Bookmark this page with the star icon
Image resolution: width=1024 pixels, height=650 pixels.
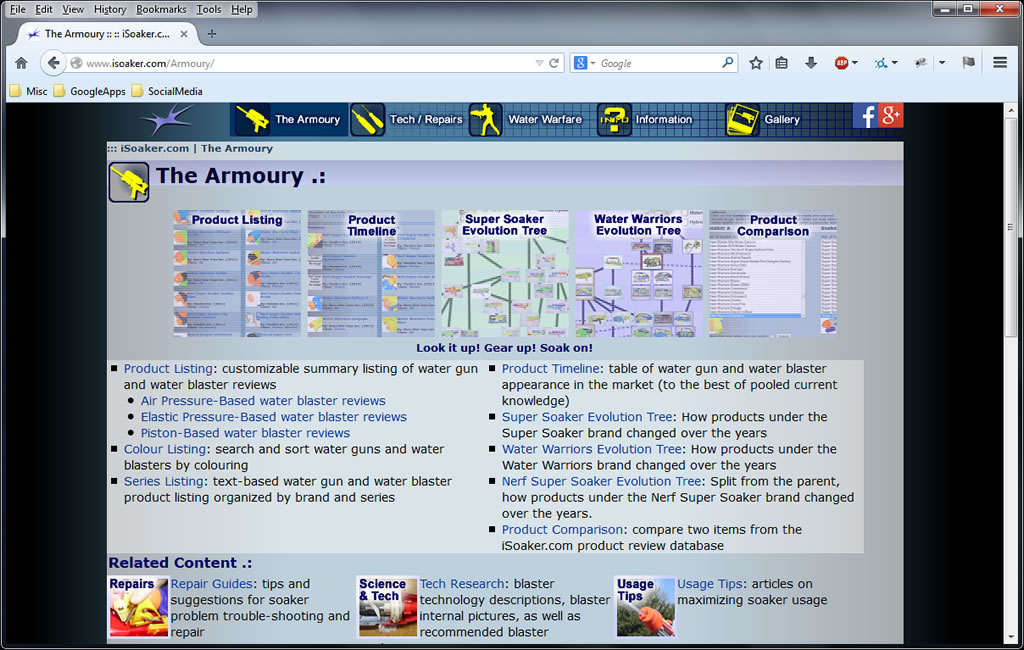tap(756, 63)
